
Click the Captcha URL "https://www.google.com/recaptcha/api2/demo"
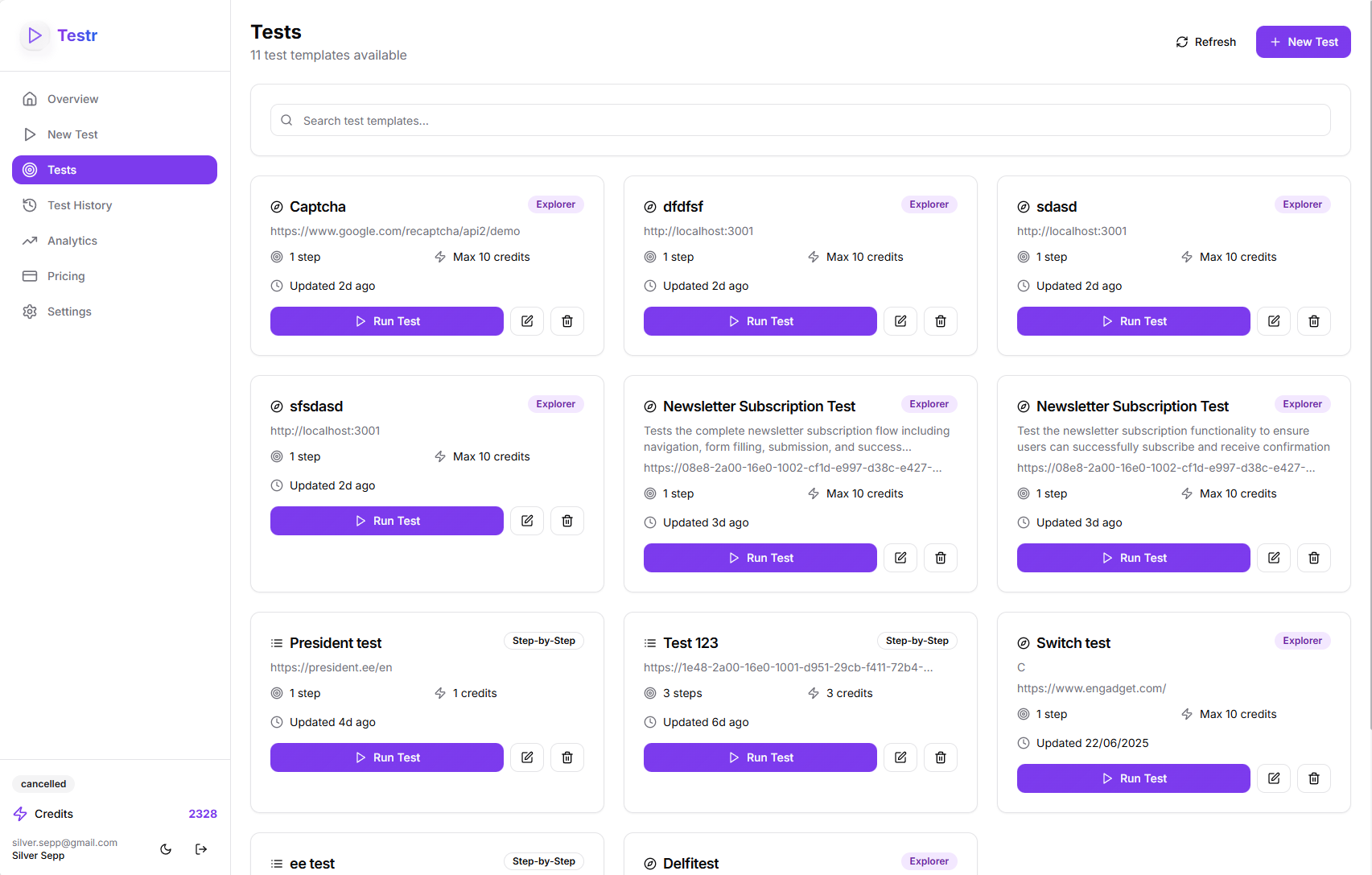point(395,231)
